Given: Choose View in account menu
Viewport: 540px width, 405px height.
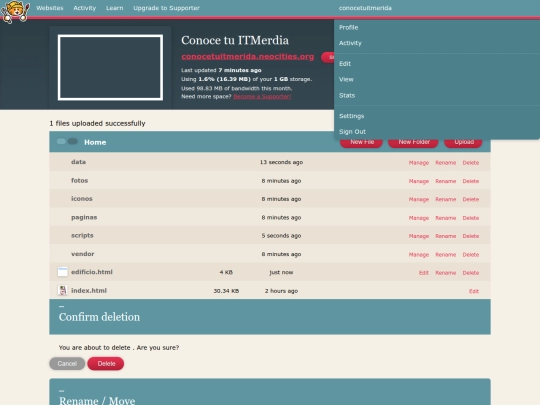Looking at the screenshot, I should click(346, 80).
